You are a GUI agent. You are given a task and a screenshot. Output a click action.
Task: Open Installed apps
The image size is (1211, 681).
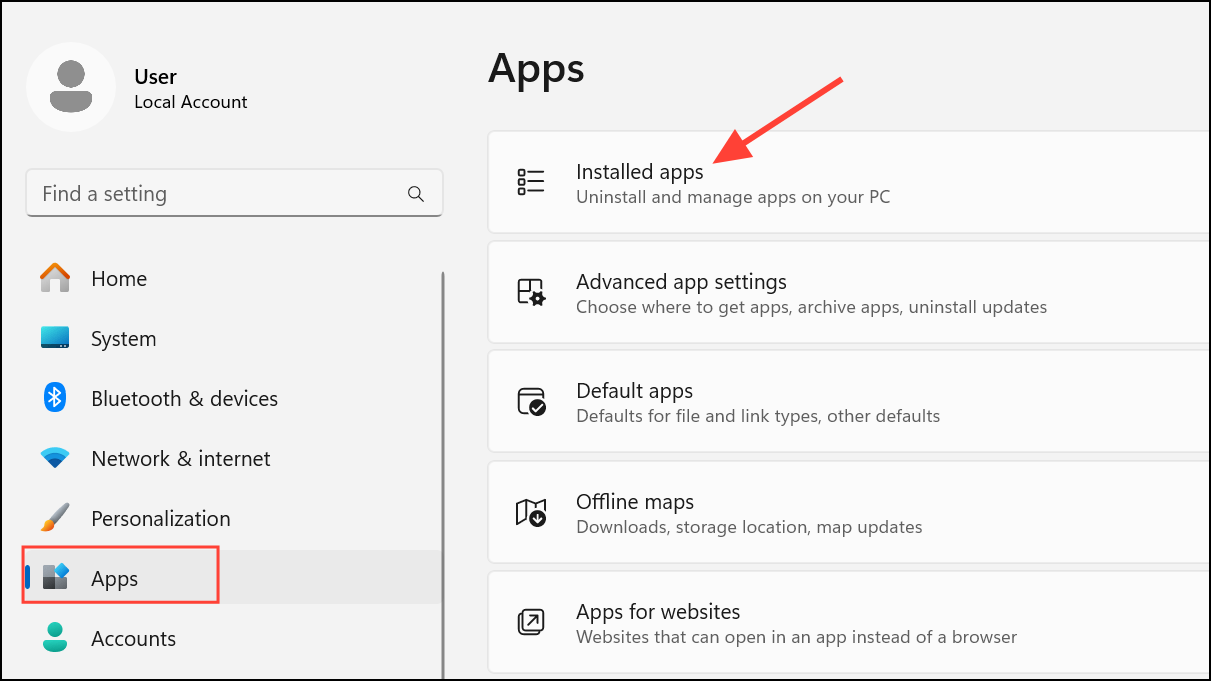(849, 182)
